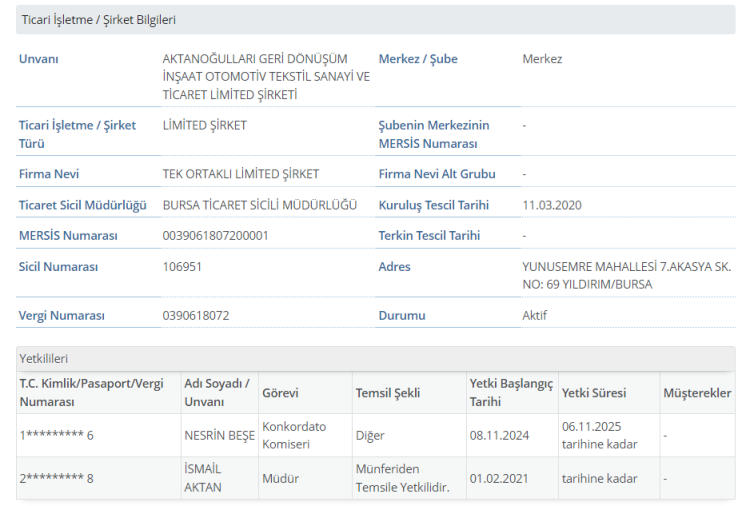The image size is (750, 506).
Task: Click BURSA TİCARET SİCİLİ MÜDÜRLÜĞÜ value
Action: (259, 205)
